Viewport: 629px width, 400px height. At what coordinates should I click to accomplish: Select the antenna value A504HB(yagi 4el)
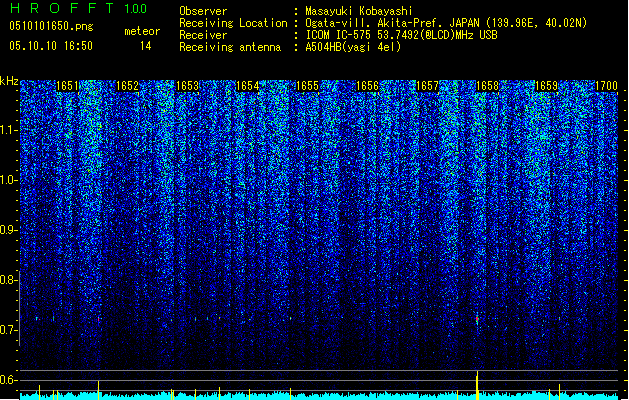(x=353, y=47)
